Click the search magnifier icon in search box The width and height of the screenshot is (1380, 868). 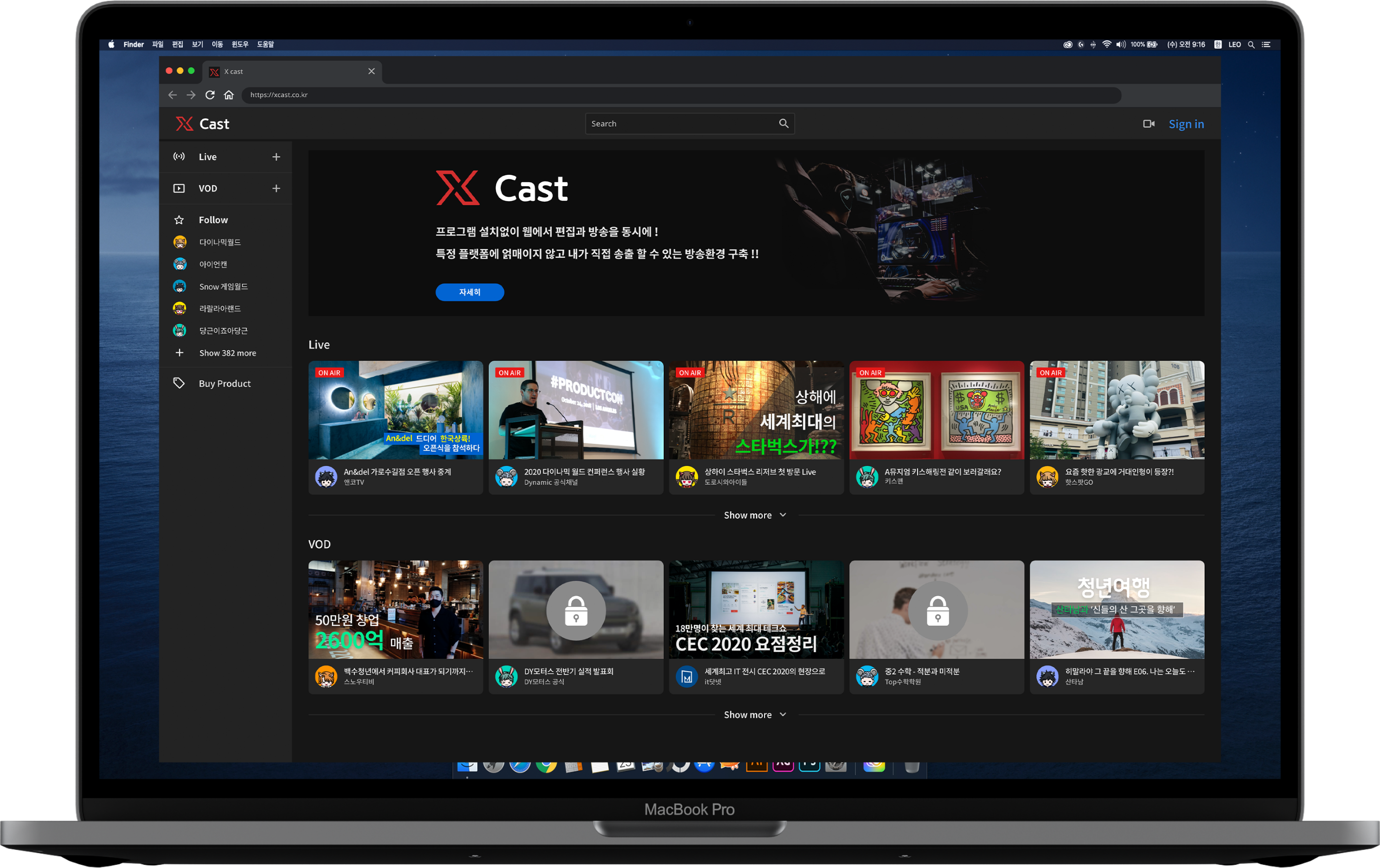click(784, 123)
